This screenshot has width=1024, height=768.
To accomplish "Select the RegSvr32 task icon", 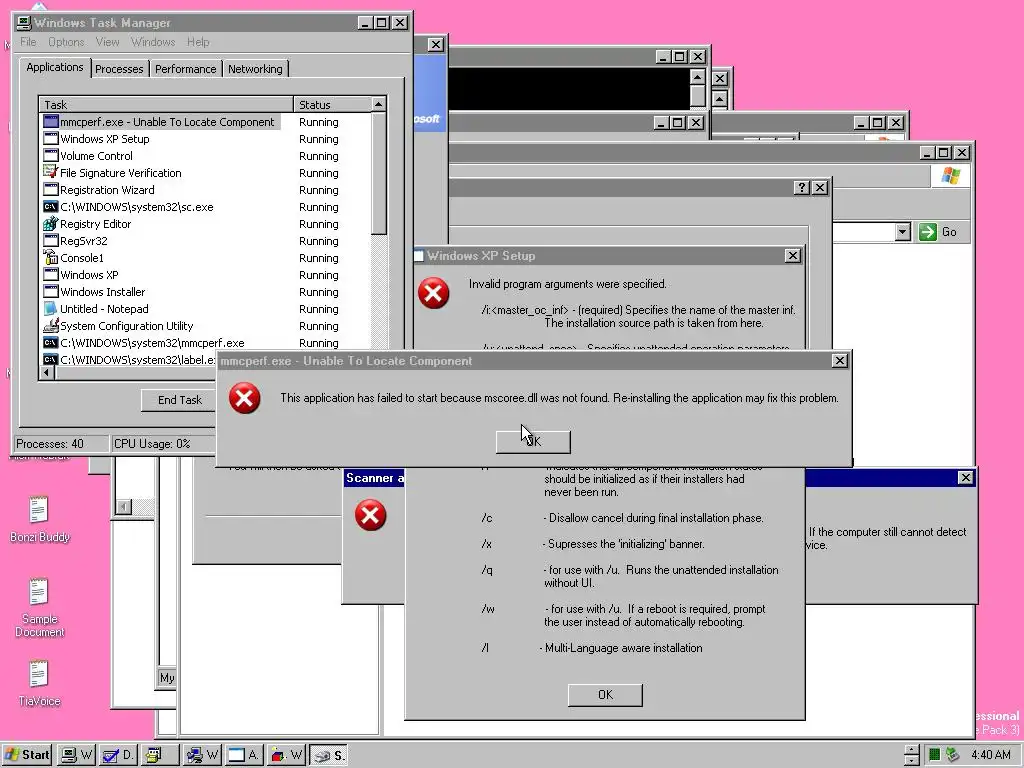I will (50, 241).
